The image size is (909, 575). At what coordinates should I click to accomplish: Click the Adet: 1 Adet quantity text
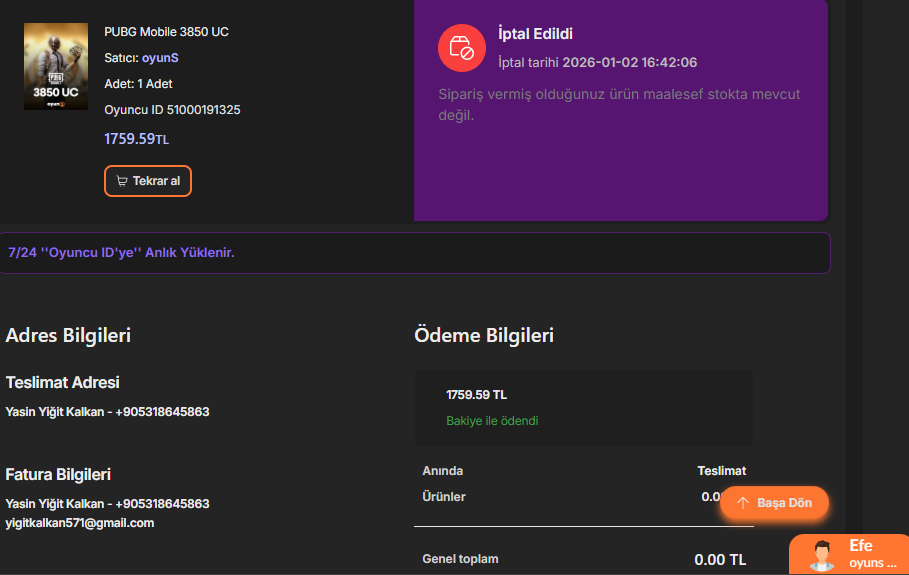tap(138, 83)
